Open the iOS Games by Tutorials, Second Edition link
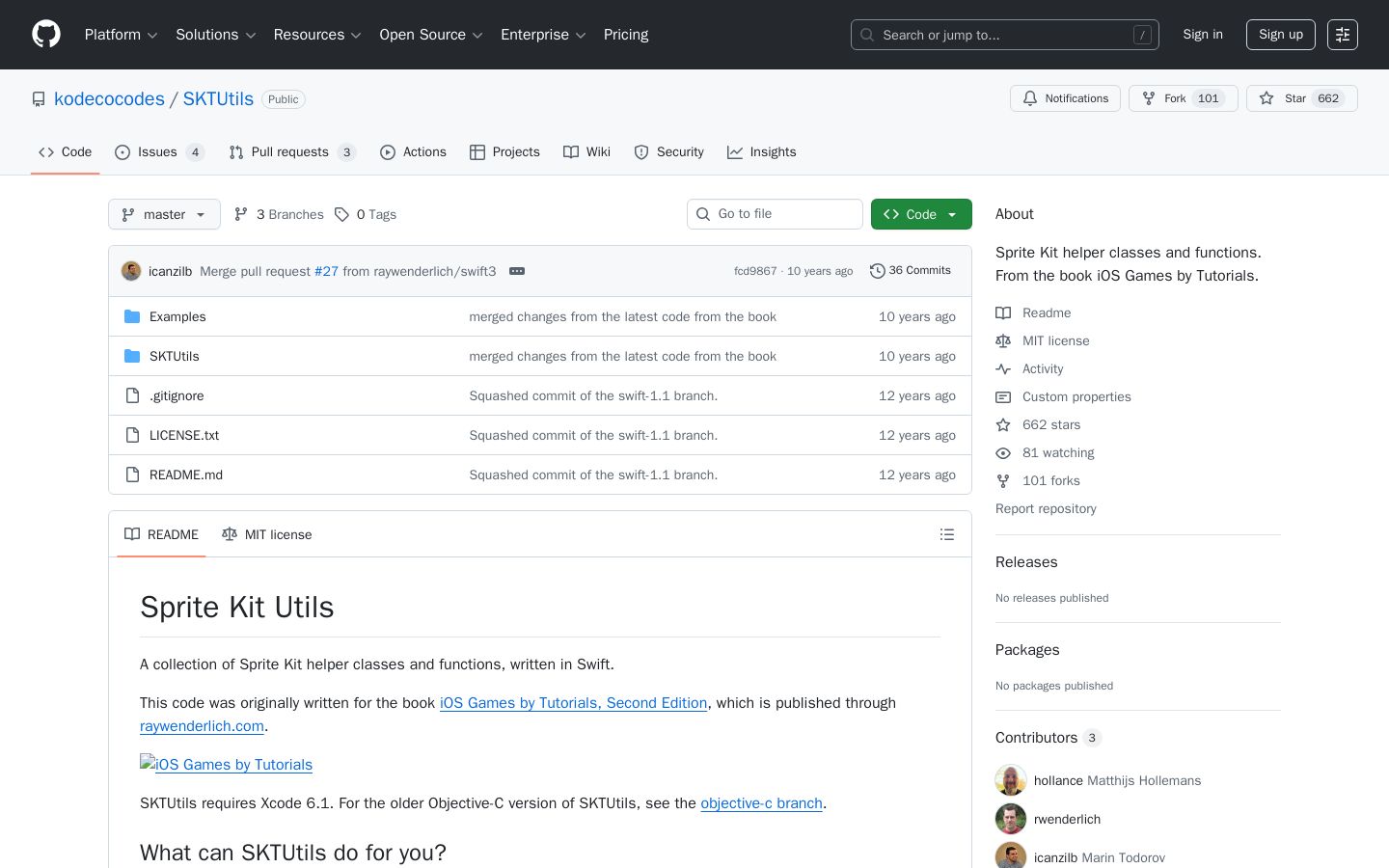Screen dimensions: 1389x868 pos(573,703)
